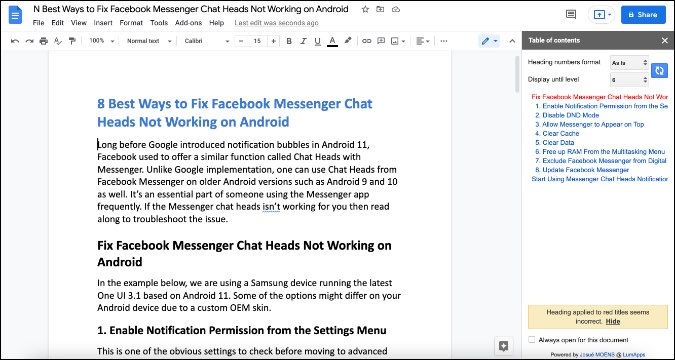Open the Edit menu
Screen dimensions: 675x360
pos(57,23)
